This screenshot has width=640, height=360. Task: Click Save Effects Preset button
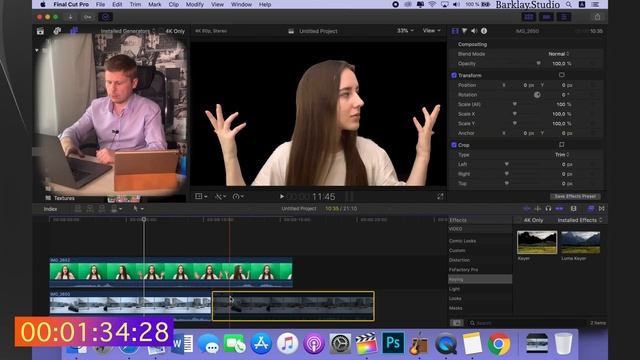click(x=575, y=196)
